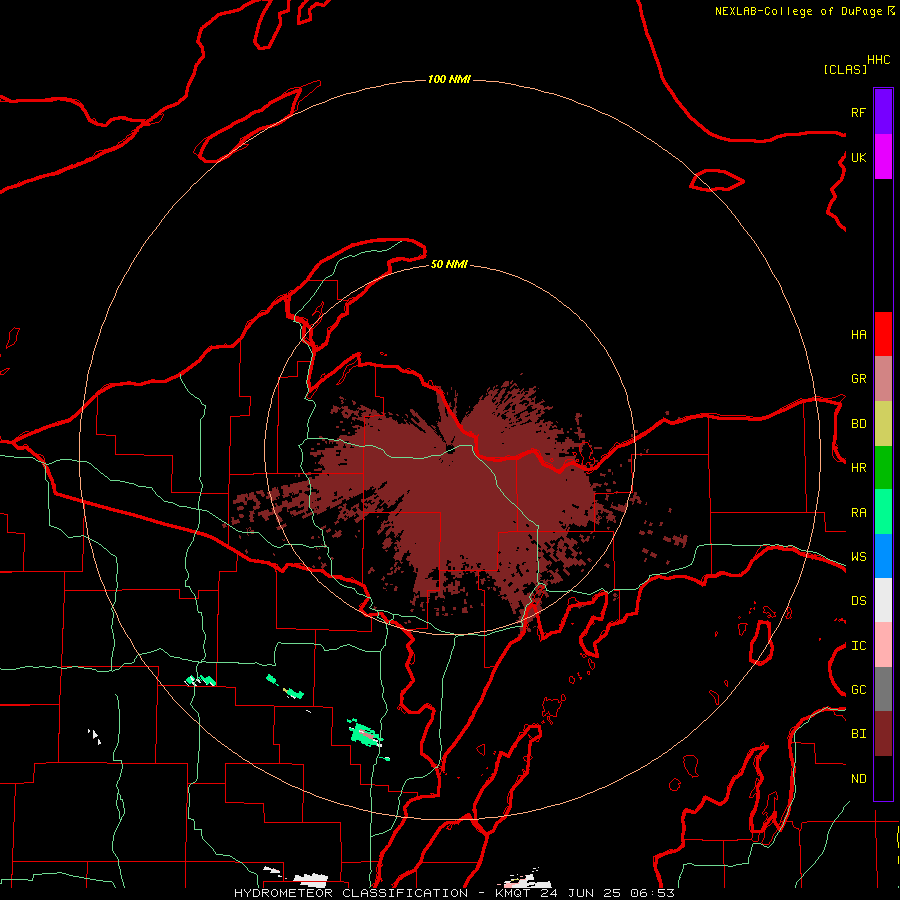The image size is (900, 900).
Task: Click the 24 JUN 25 date text
Action: tap(581, 893)
